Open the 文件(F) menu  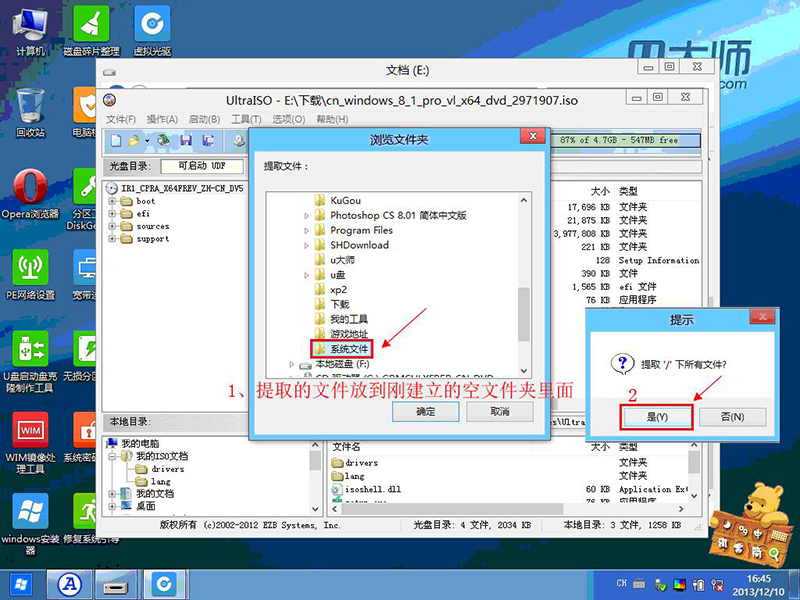tap(121, 119)
